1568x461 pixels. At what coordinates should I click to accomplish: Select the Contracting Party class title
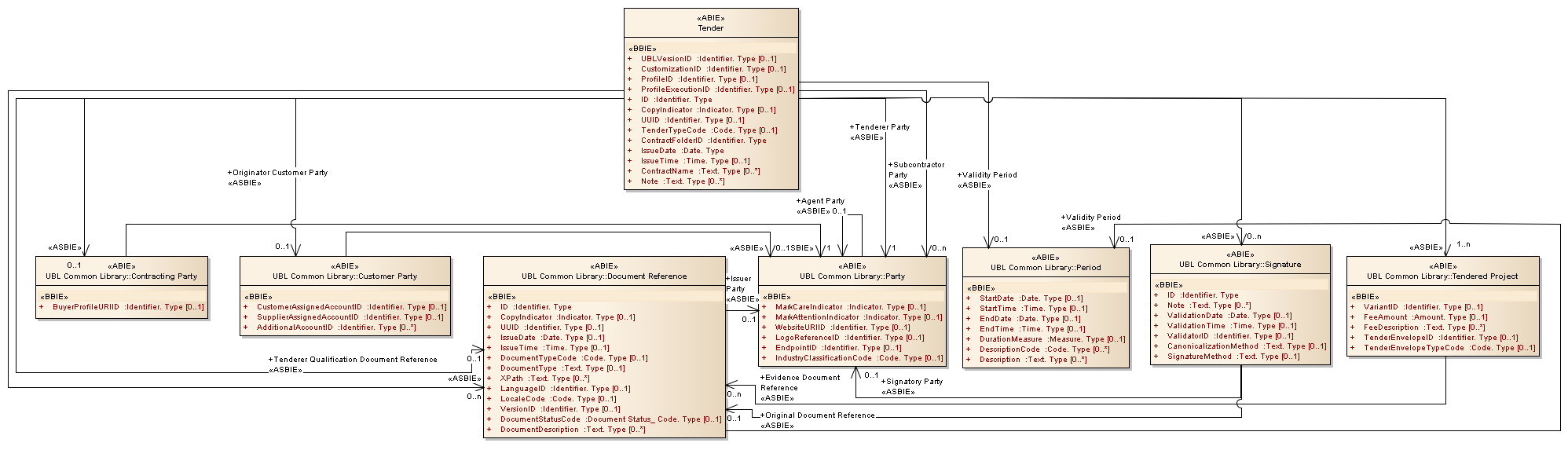coord(122,276)
